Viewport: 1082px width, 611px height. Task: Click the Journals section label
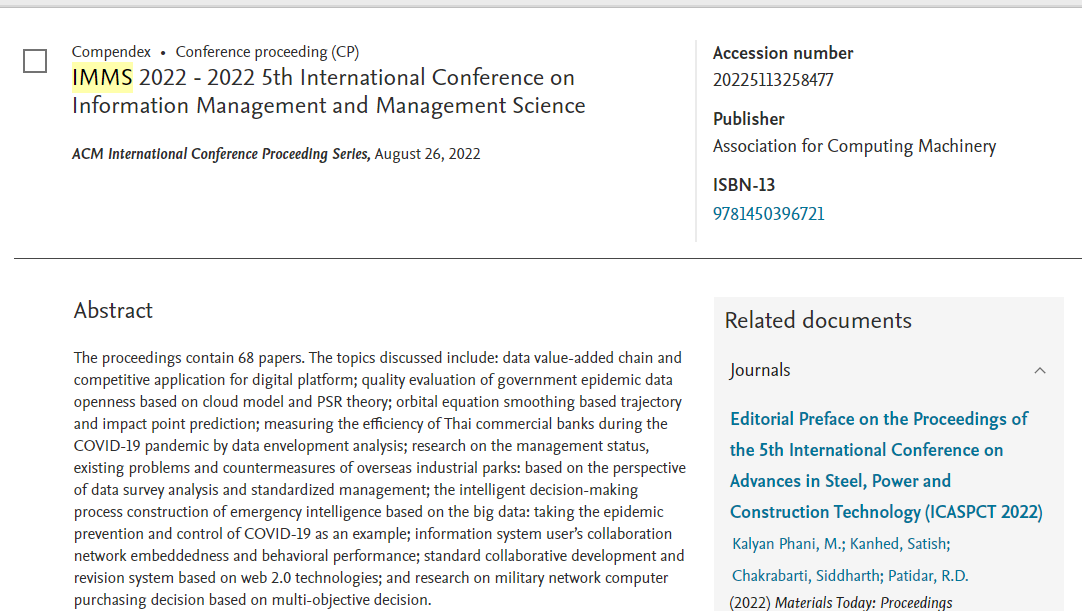point(760,370)
